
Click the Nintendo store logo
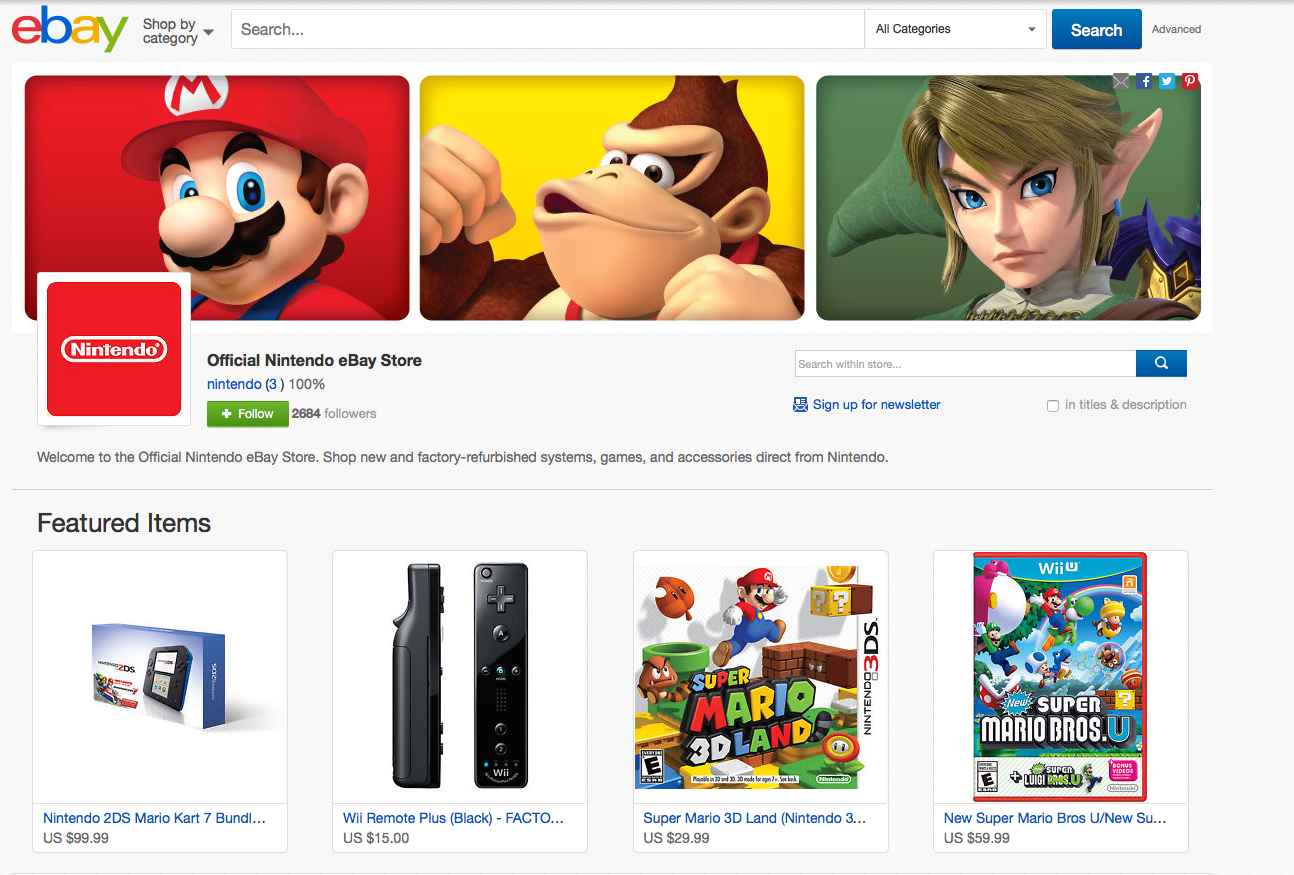pyautogui.click(x=114, y=349)
